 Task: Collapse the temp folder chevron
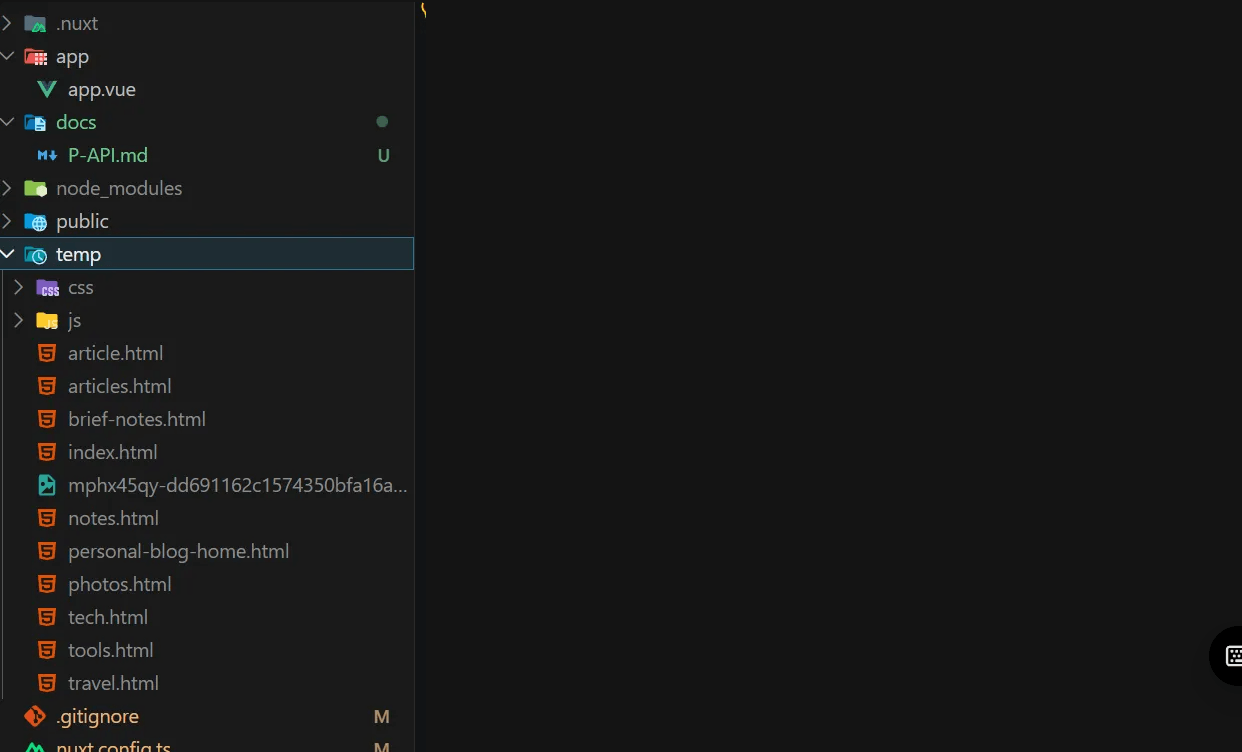click(x=7, y=254)
